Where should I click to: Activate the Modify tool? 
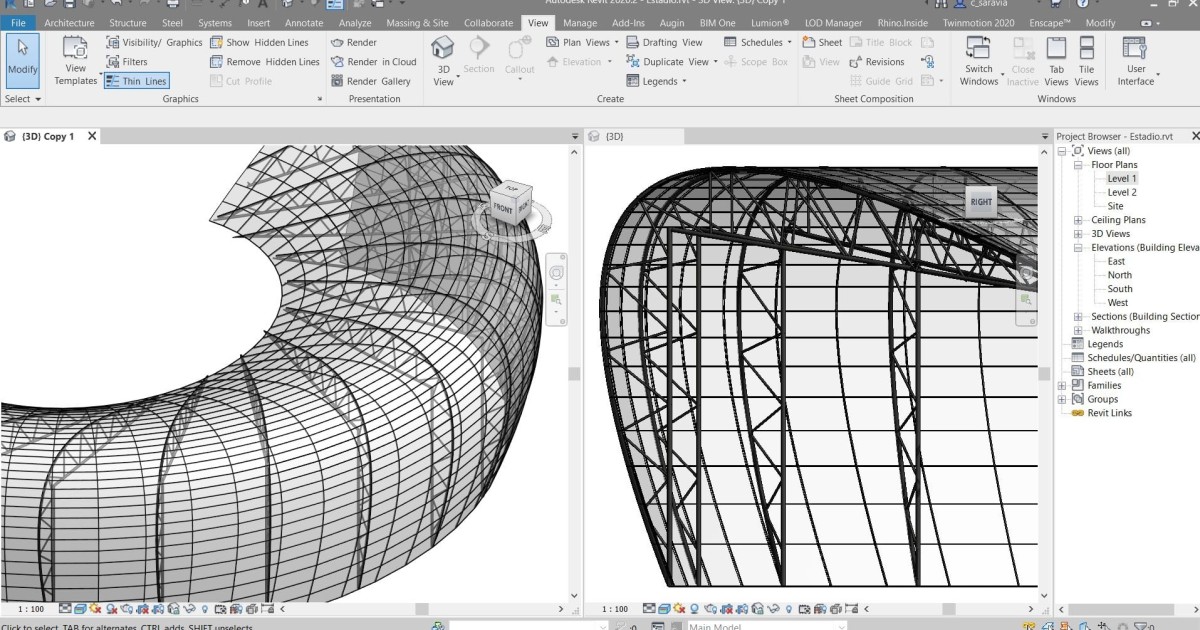point(22,57)
